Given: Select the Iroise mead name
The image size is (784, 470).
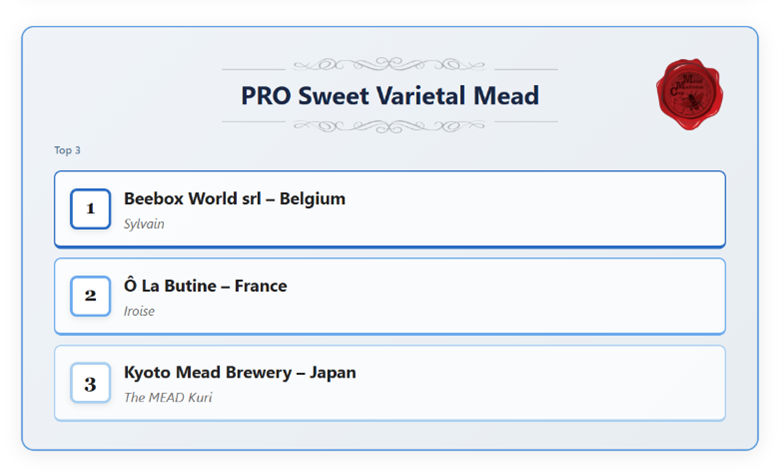Looking at the screenshot, I should click(x=139, y=311).
